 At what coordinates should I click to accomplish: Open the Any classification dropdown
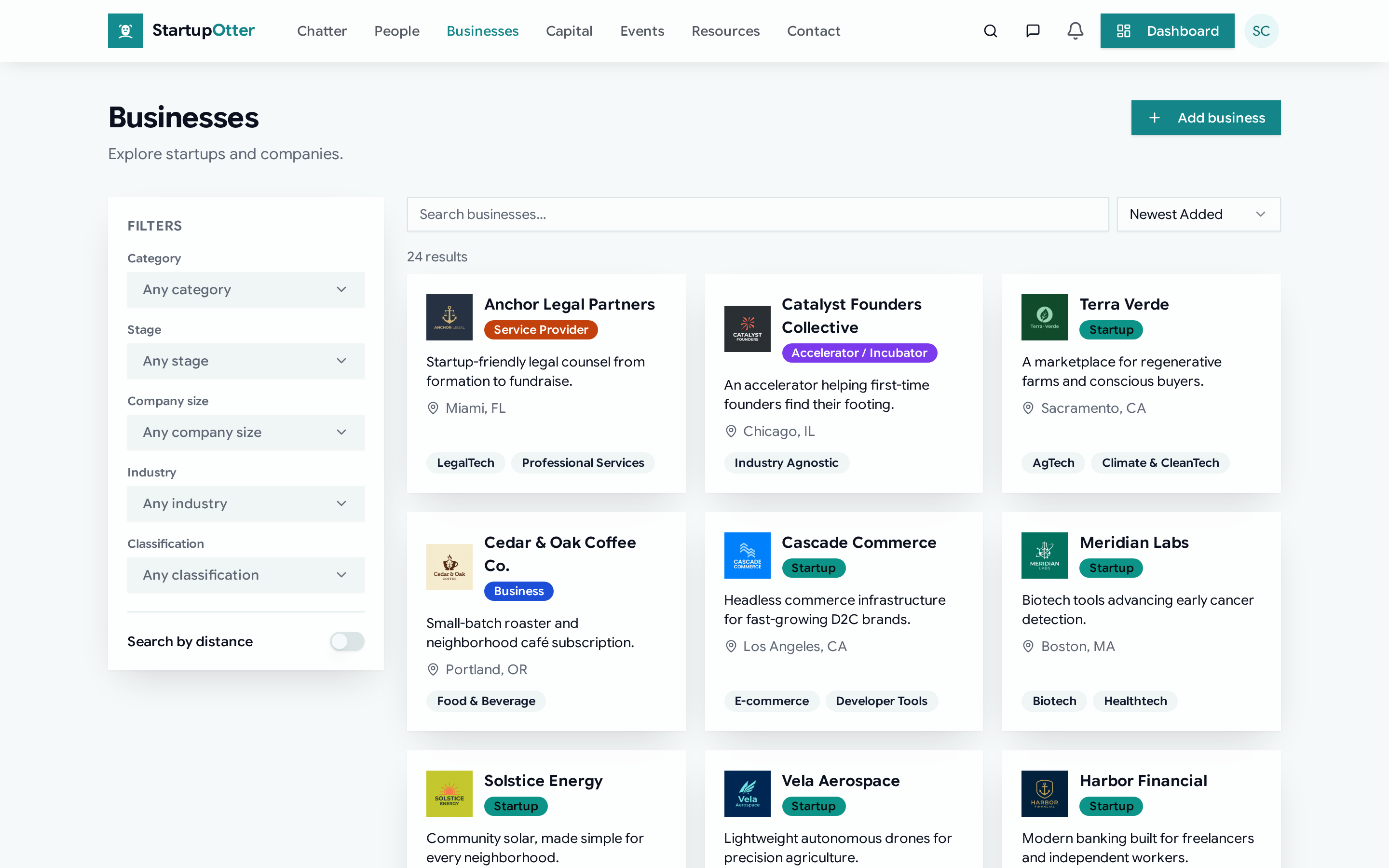pos(245,575)
